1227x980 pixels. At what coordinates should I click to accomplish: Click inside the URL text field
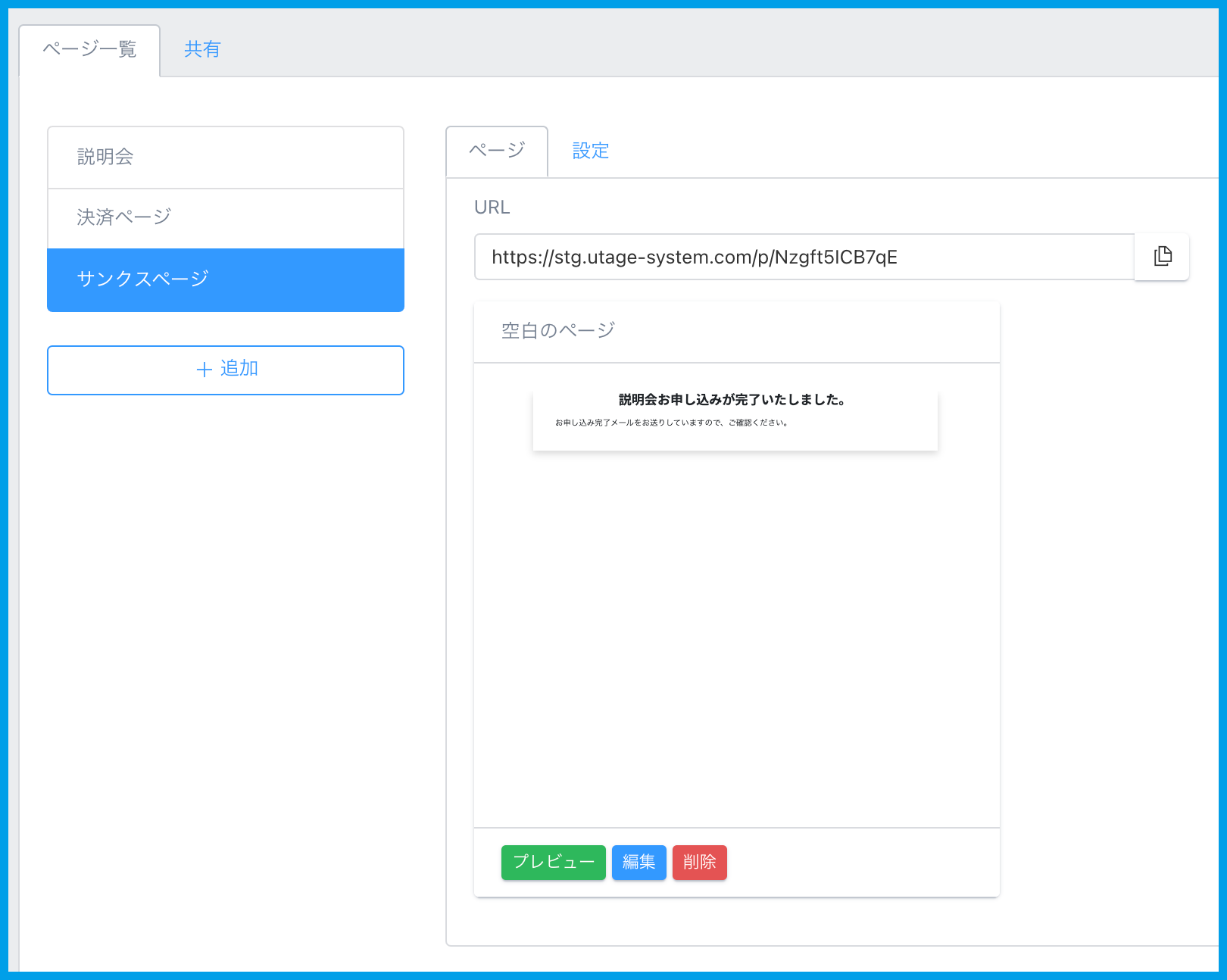[803, 257]
